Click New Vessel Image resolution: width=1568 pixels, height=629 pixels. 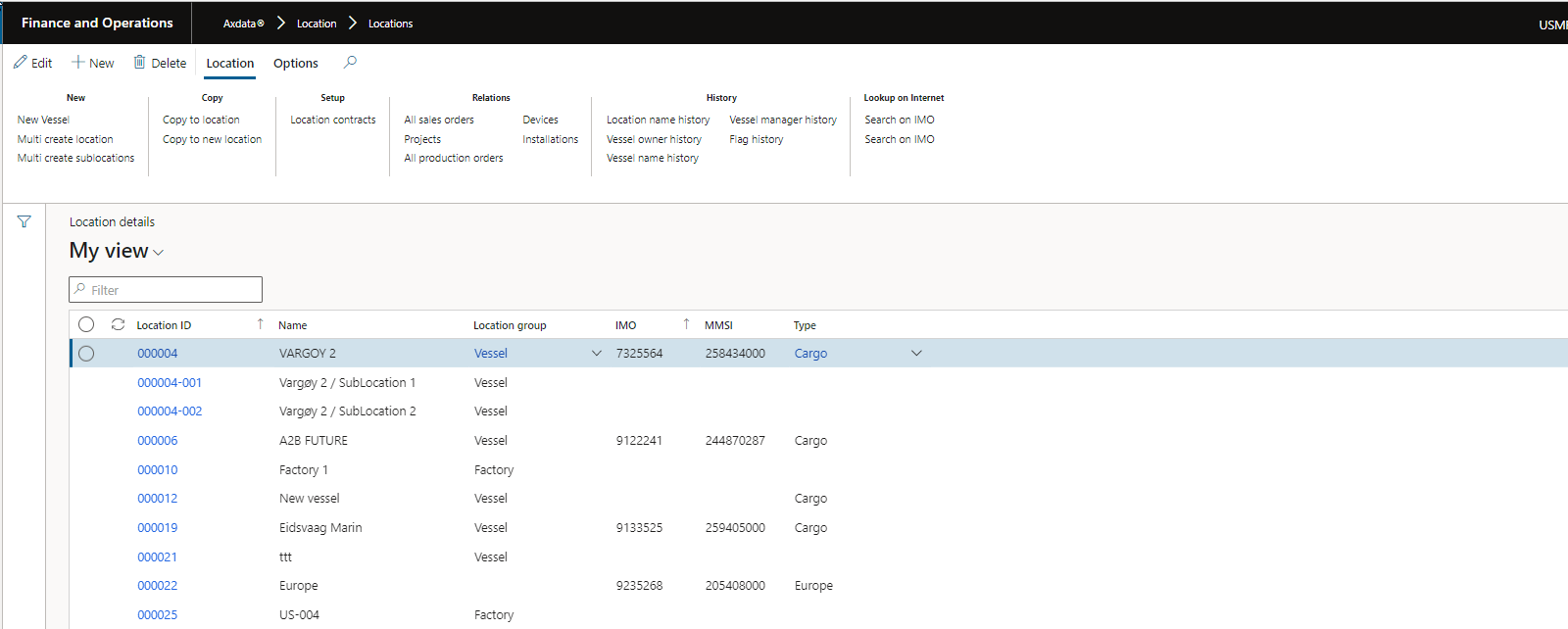43,120
